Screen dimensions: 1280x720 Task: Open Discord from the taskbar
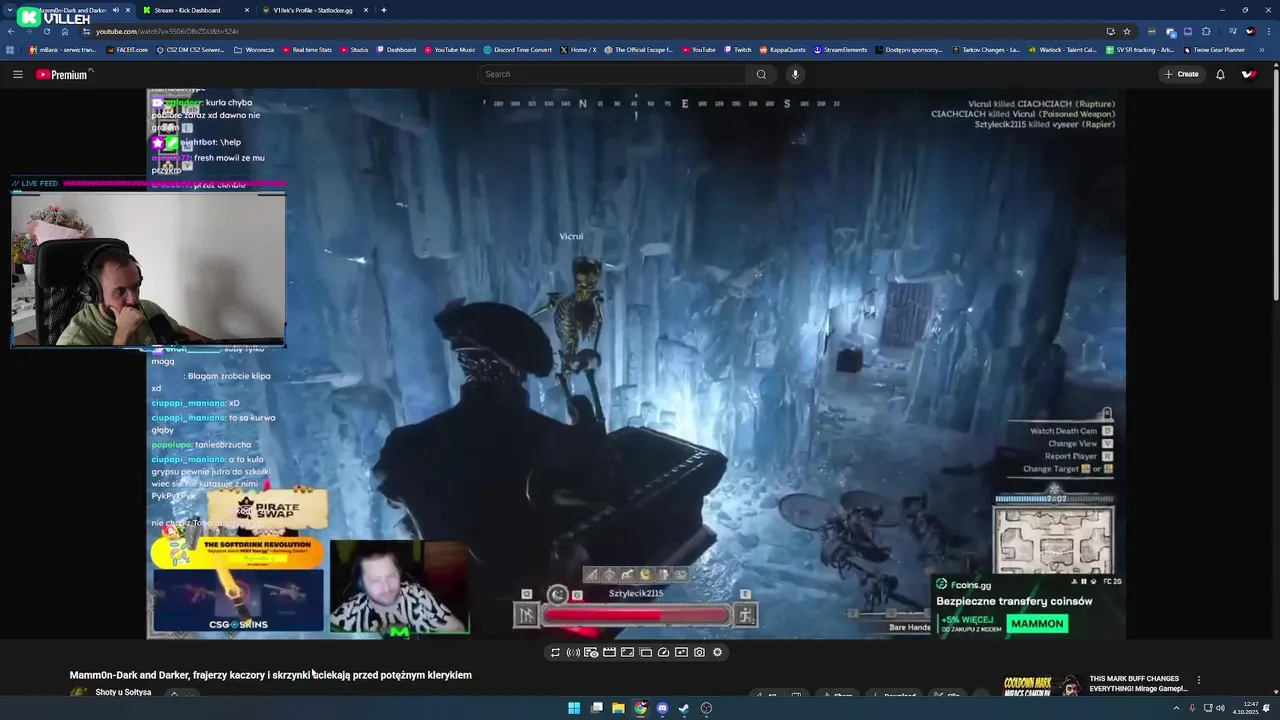pyautogui.click(x=662, y=708)
